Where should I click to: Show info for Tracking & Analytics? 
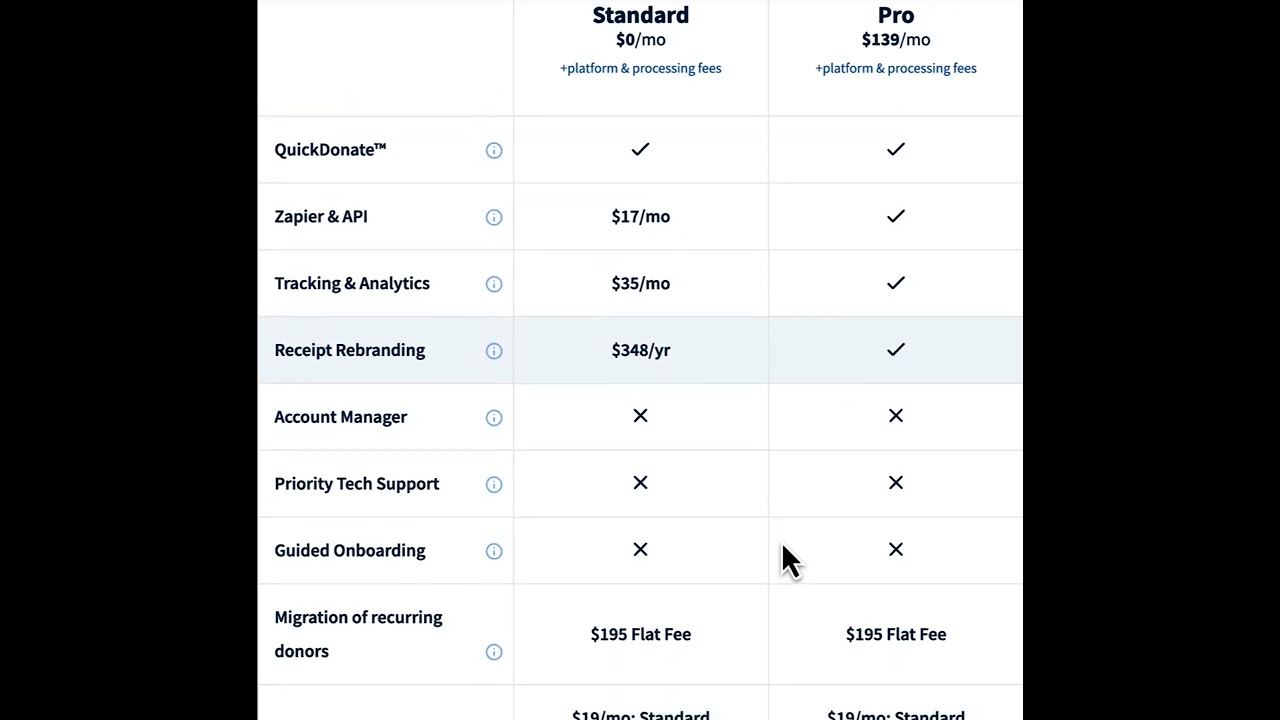[x=494, y=284]
